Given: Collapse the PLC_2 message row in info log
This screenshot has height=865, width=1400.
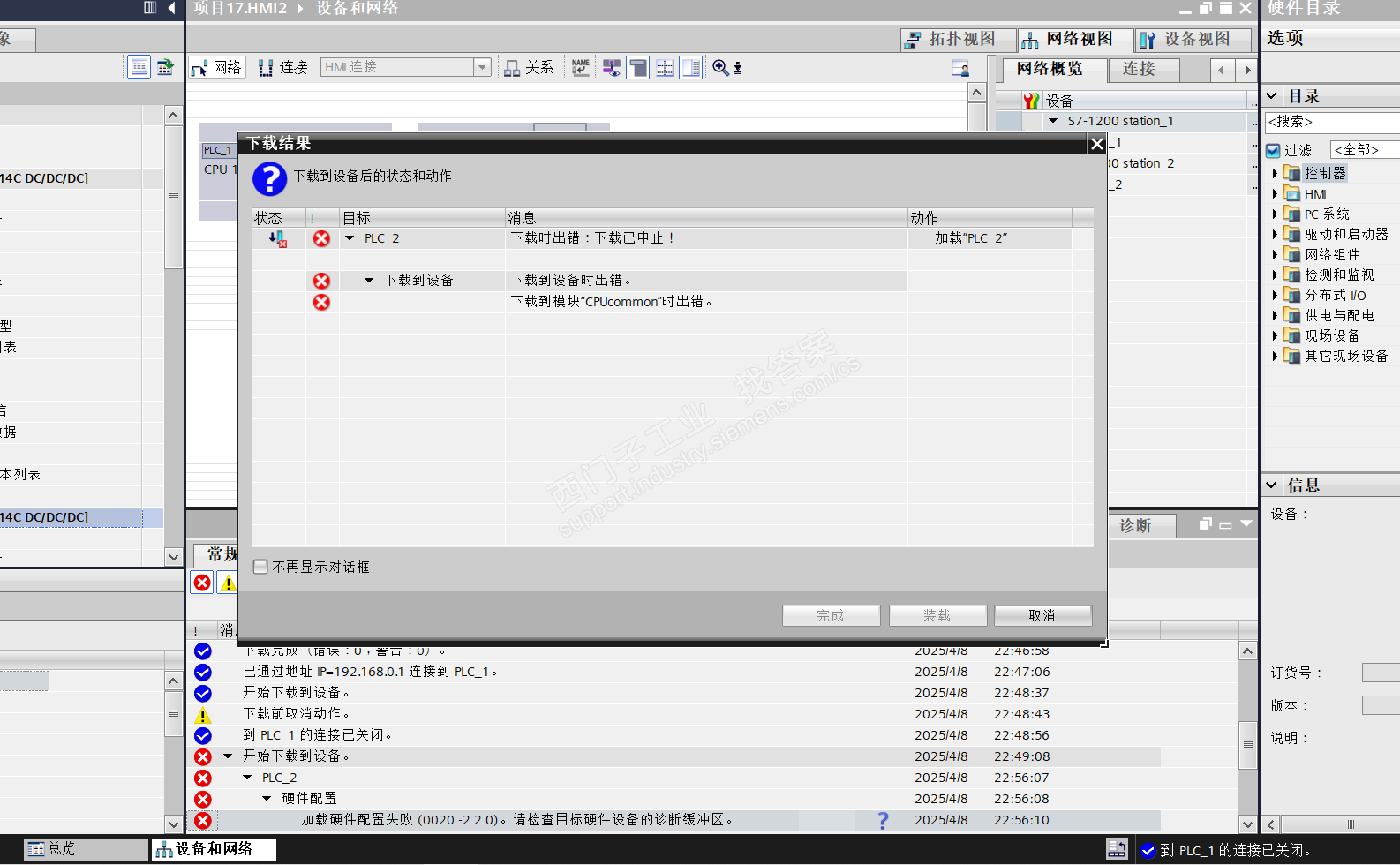Looking at the screenshot, I should pos(247,778).
